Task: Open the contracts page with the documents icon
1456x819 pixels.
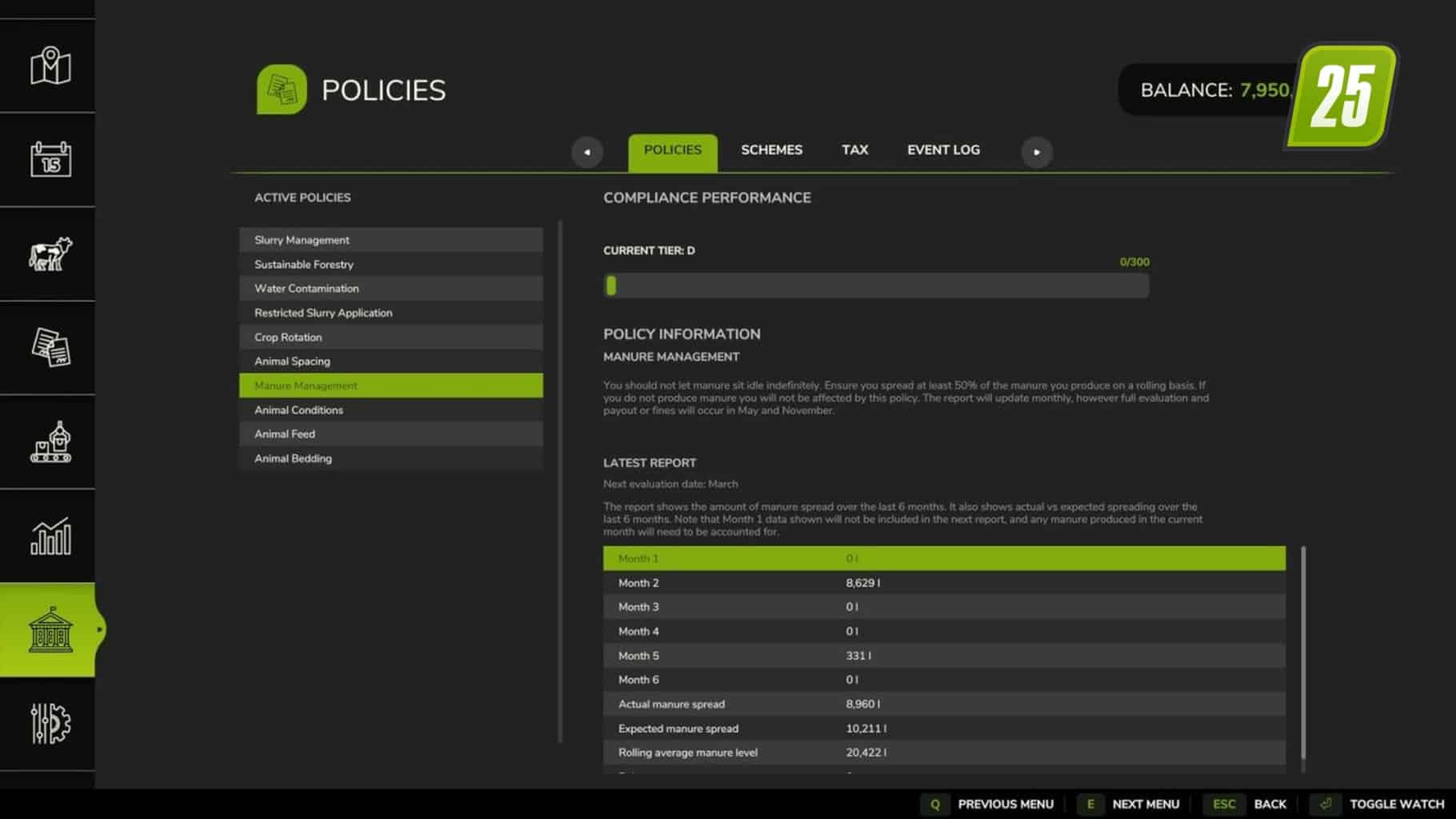Action: pyautogui.click(x=50, y=347)
